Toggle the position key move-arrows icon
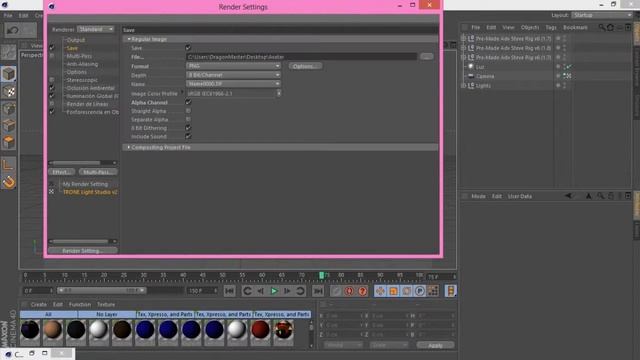This screenshot has height=360, width=640. click(x=380, y=291)
